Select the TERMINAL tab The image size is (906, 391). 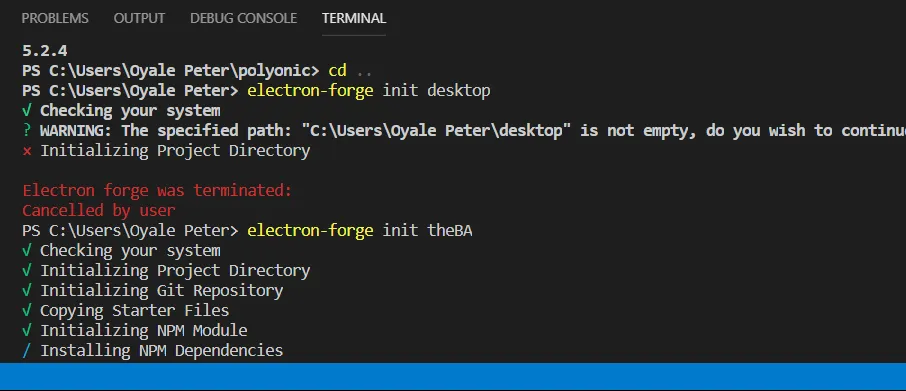(x=354, y=18)
